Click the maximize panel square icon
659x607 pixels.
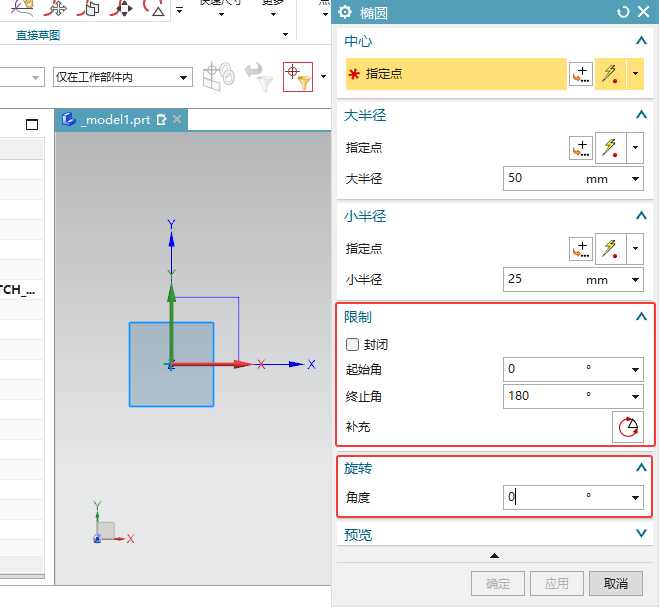32,124
